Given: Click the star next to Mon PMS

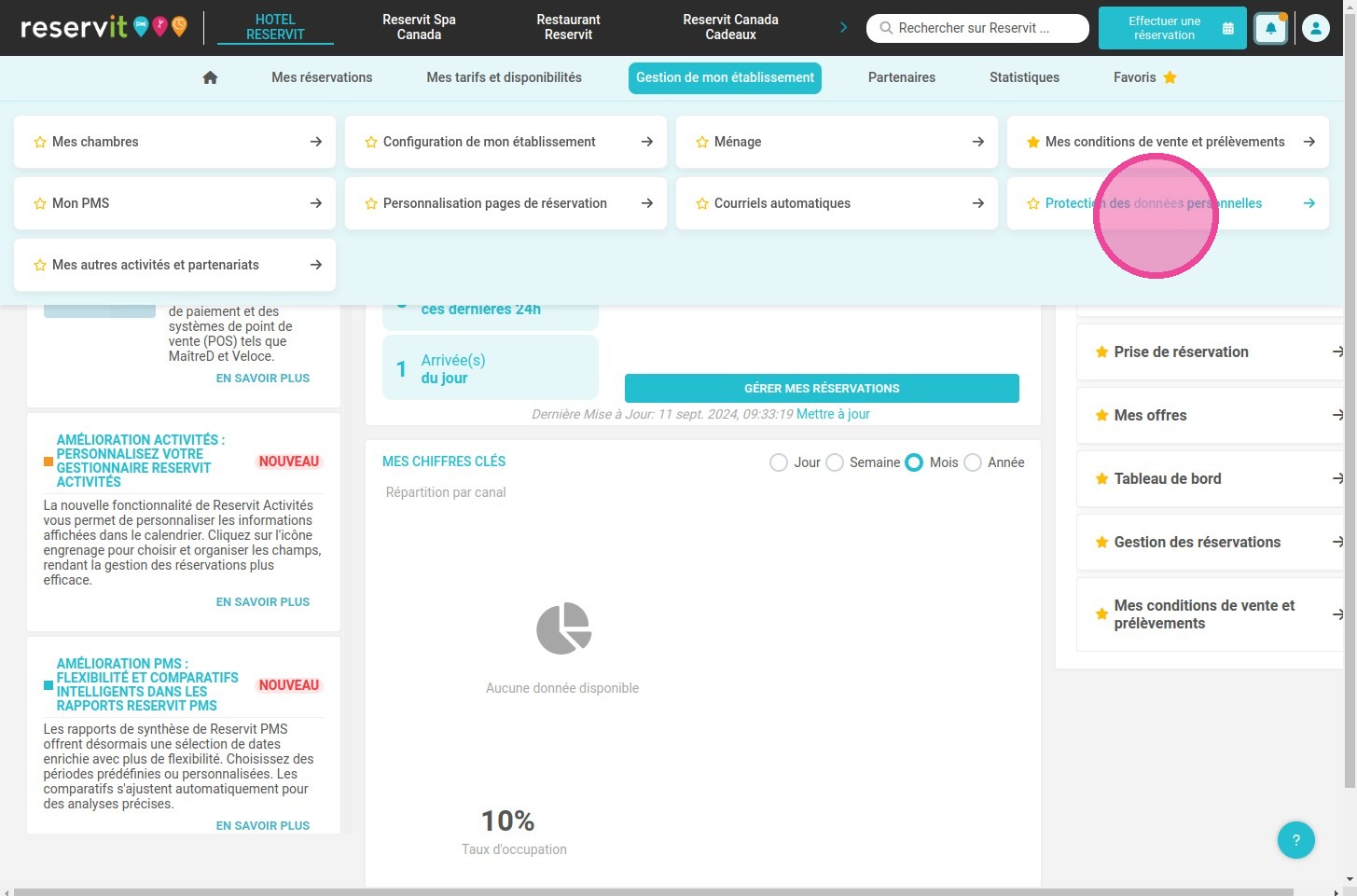Looking at the screenshot, I should [40, 203].
